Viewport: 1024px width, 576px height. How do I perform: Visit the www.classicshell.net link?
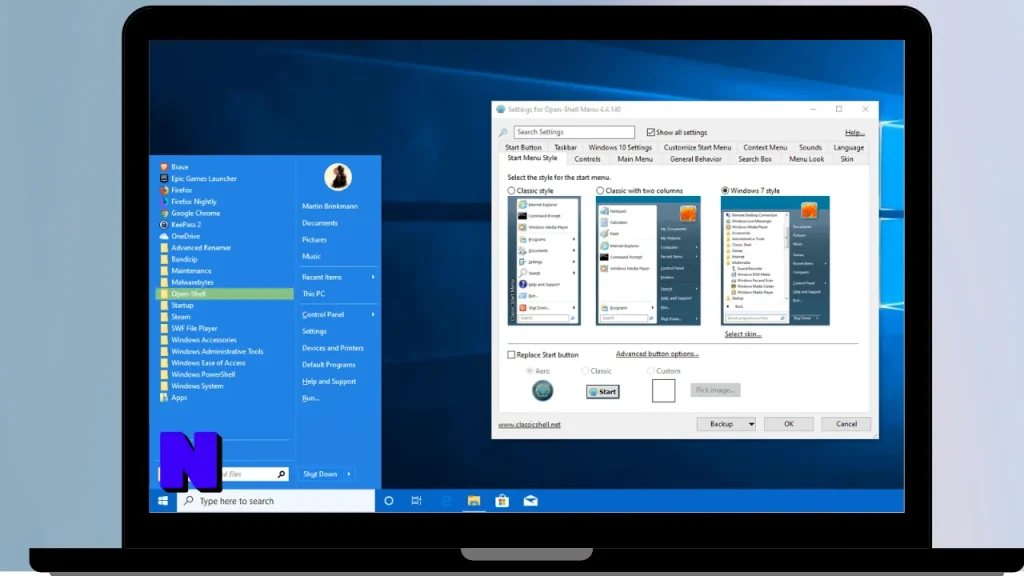click(529, 424)
